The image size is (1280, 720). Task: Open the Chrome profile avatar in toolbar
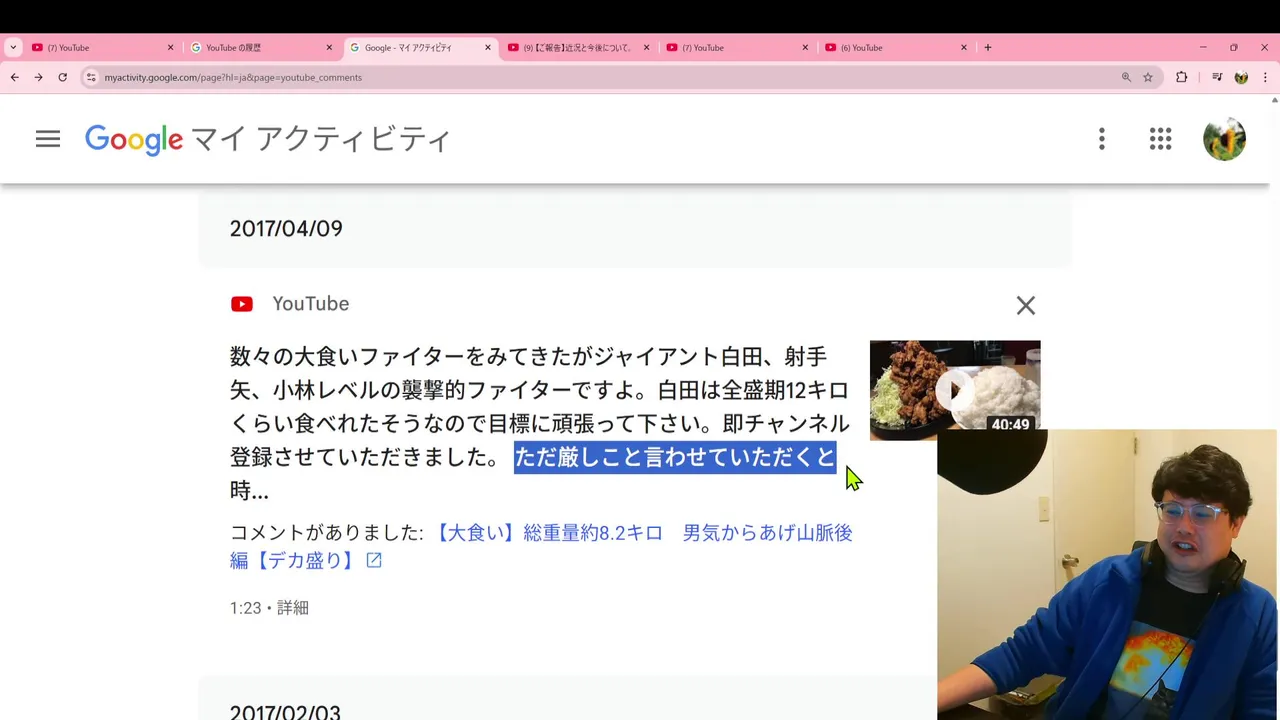pos(1241,77)
